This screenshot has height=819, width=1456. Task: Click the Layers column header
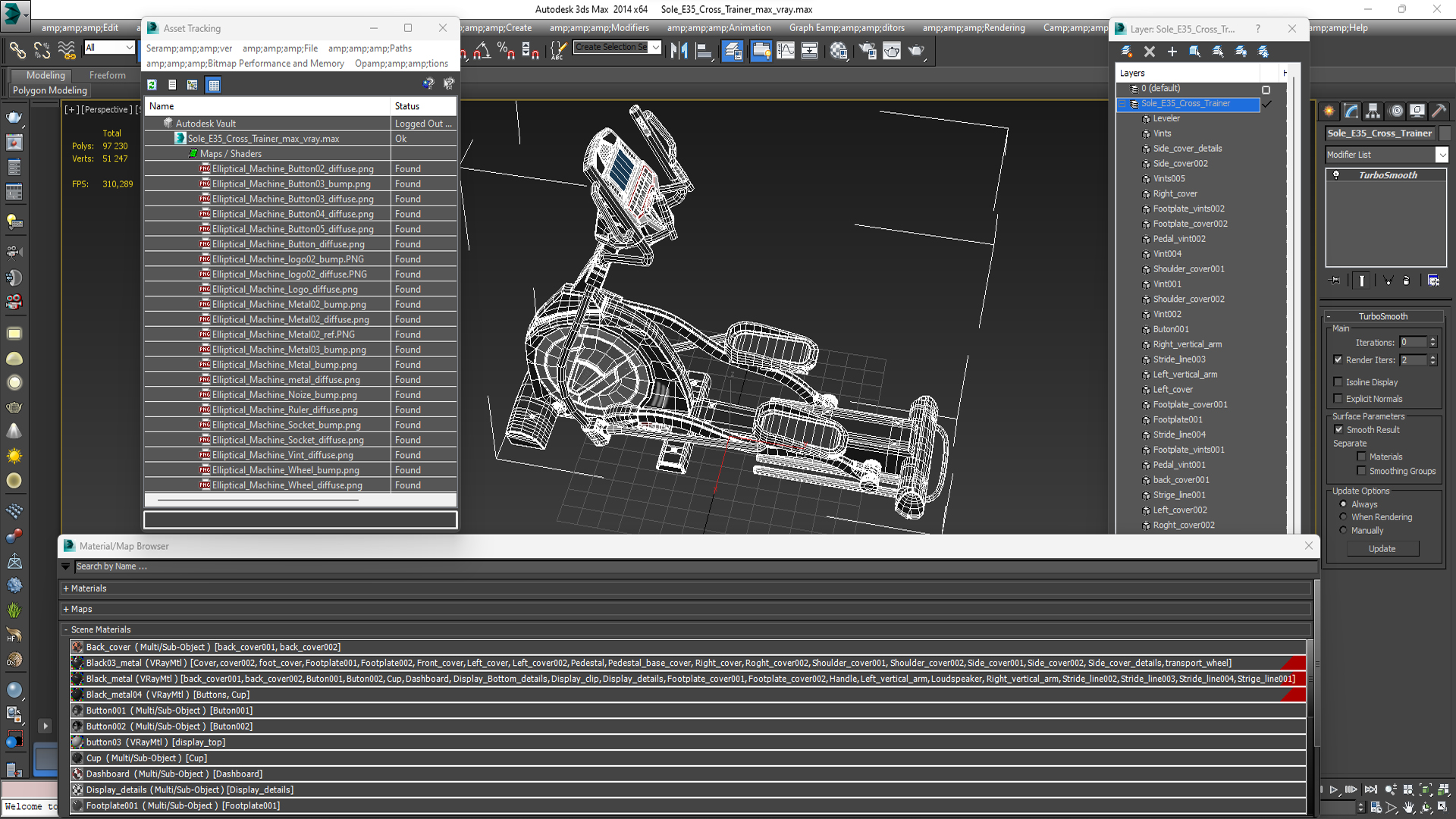click(1188, 73)
